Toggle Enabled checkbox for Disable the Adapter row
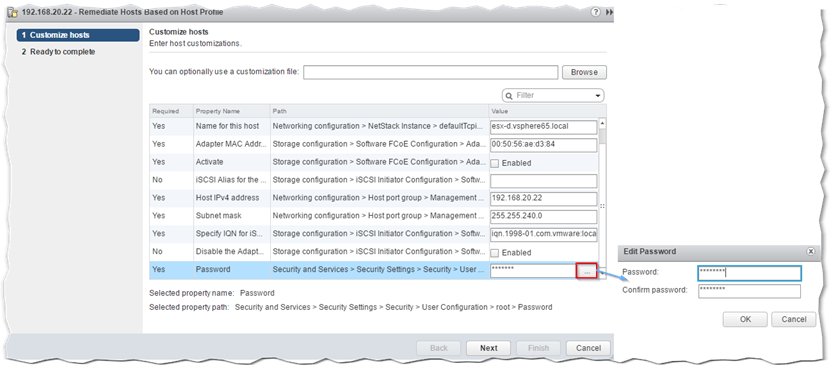 [494, 252]
